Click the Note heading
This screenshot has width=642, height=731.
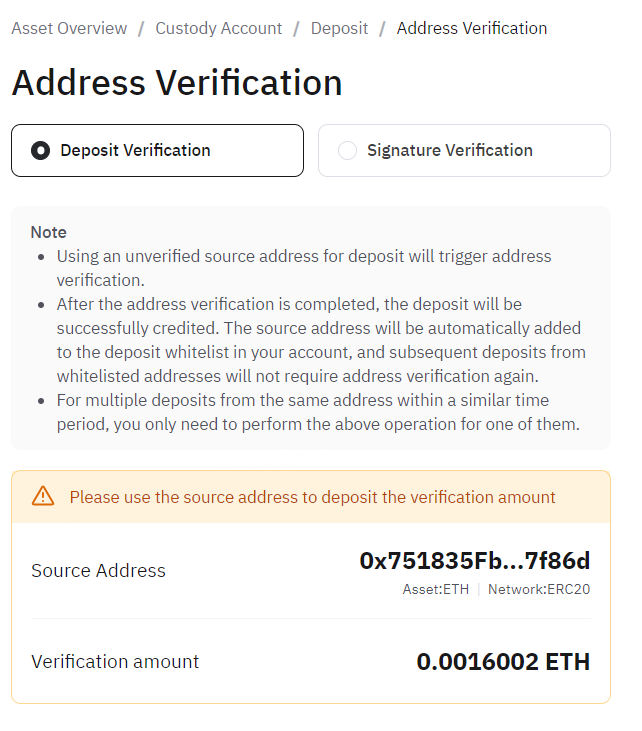[x=49, y=232]
